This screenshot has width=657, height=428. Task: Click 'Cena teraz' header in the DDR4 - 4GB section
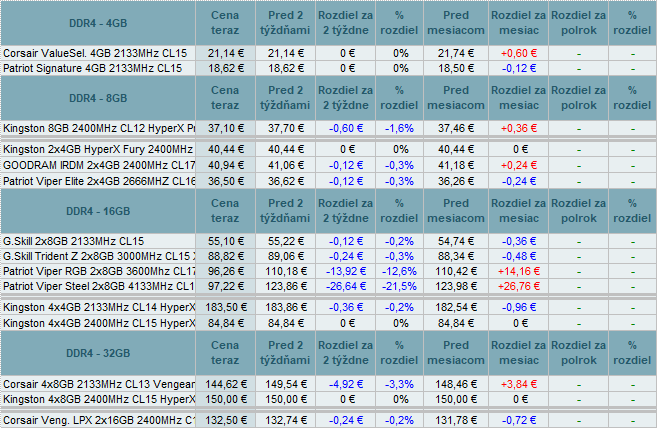tap(225, 23)
